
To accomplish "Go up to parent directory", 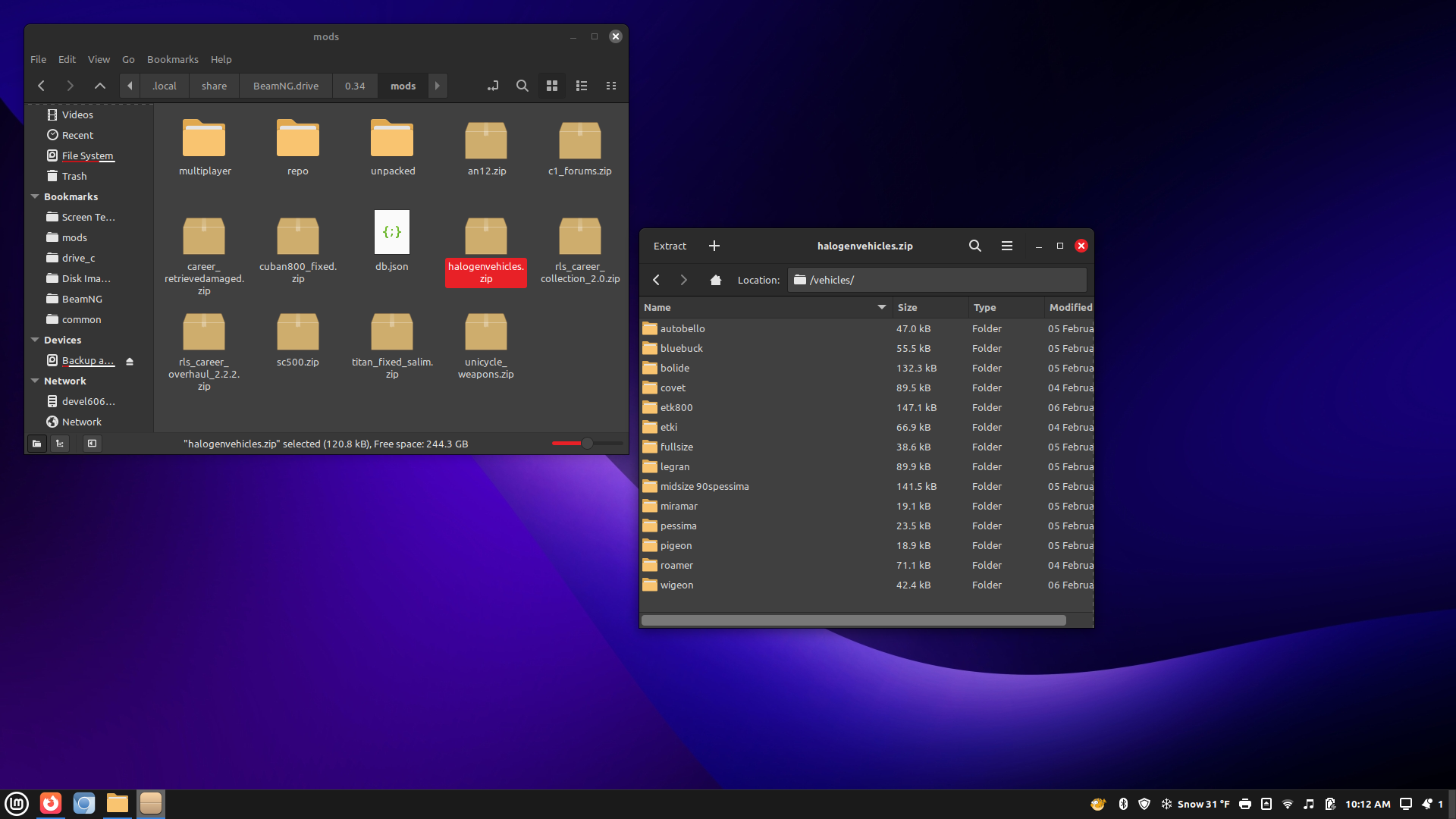I will pos(99,86).
